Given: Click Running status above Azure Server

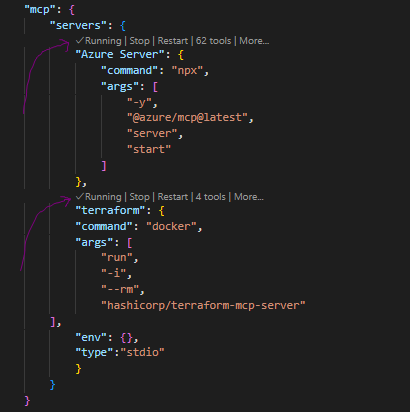Looking at the screenshot, I should 99,41.
